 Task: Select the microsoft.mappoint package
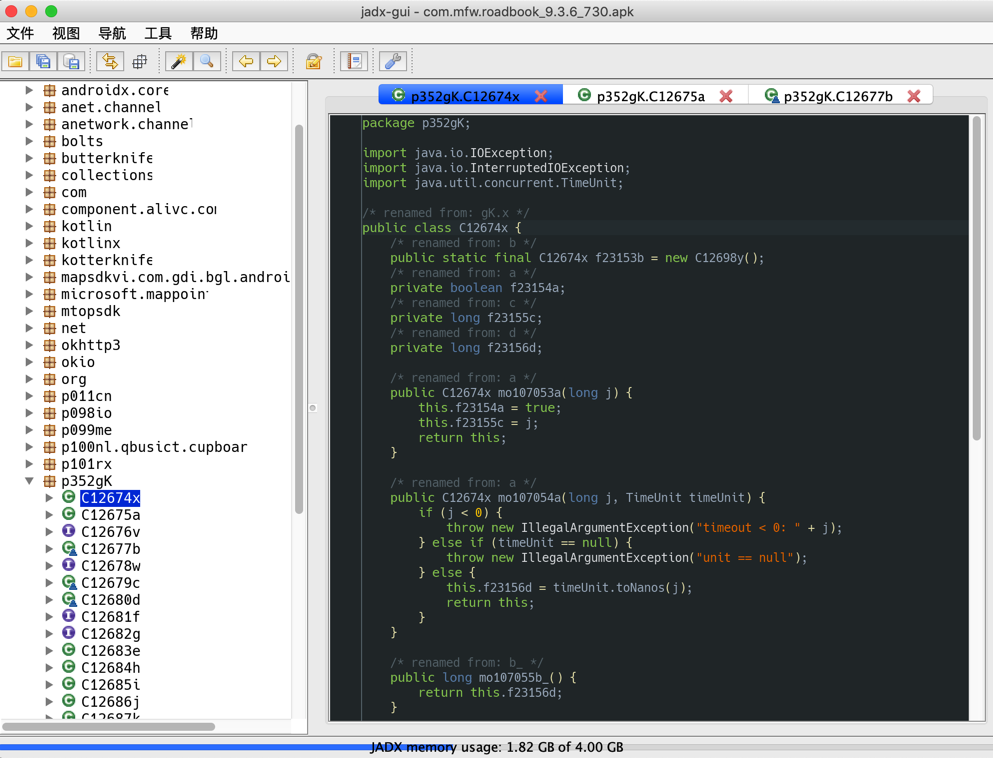[x=134, y=294]
